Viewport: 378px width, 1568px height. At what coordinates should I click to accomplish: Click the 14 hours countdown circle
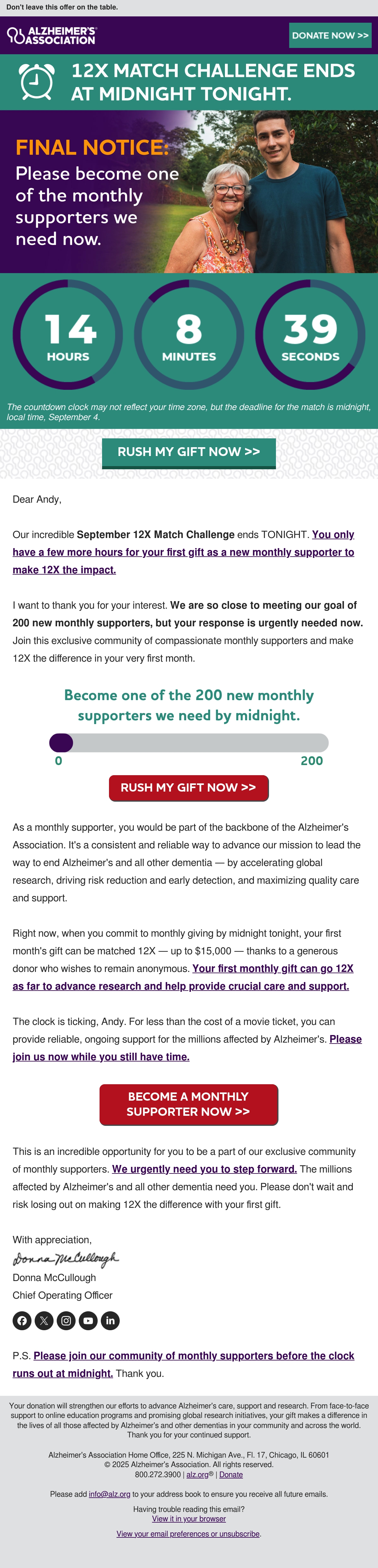tap(67, 334)
